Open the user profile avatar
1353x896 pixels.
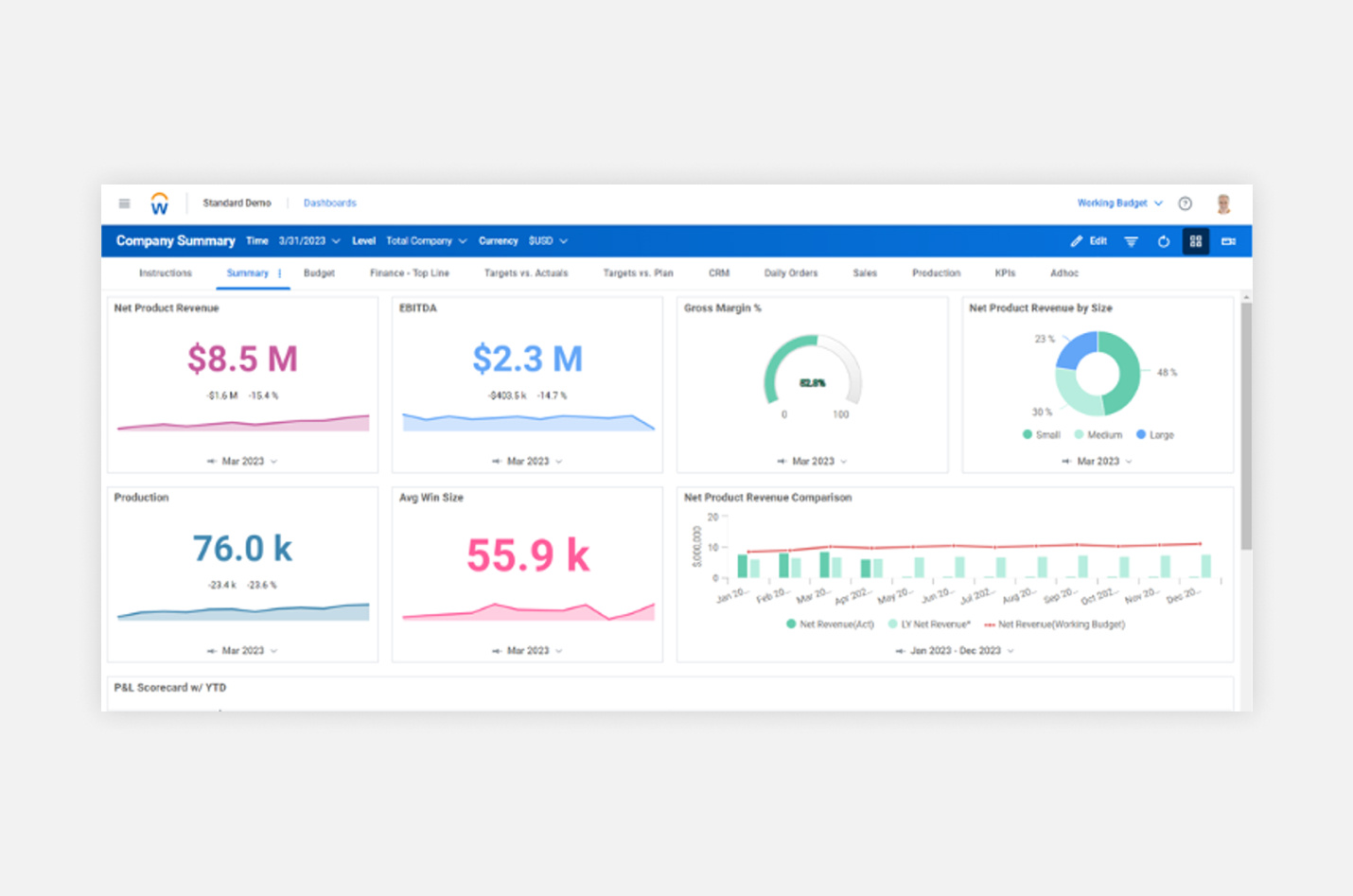tap(1223, 202)
